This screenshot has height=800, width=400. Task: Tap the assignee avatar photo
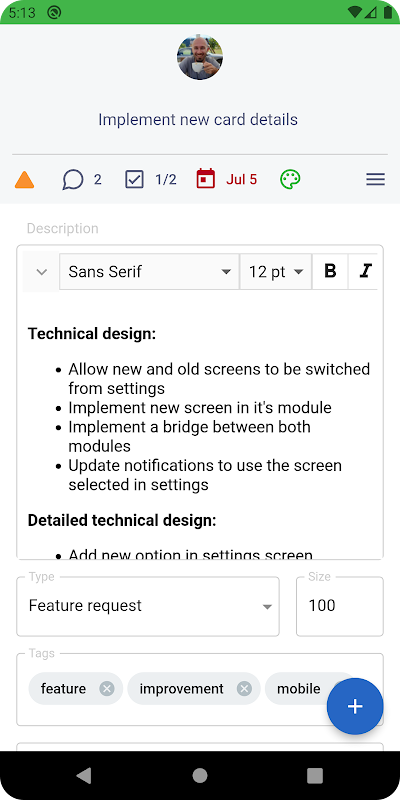point(200,57)
